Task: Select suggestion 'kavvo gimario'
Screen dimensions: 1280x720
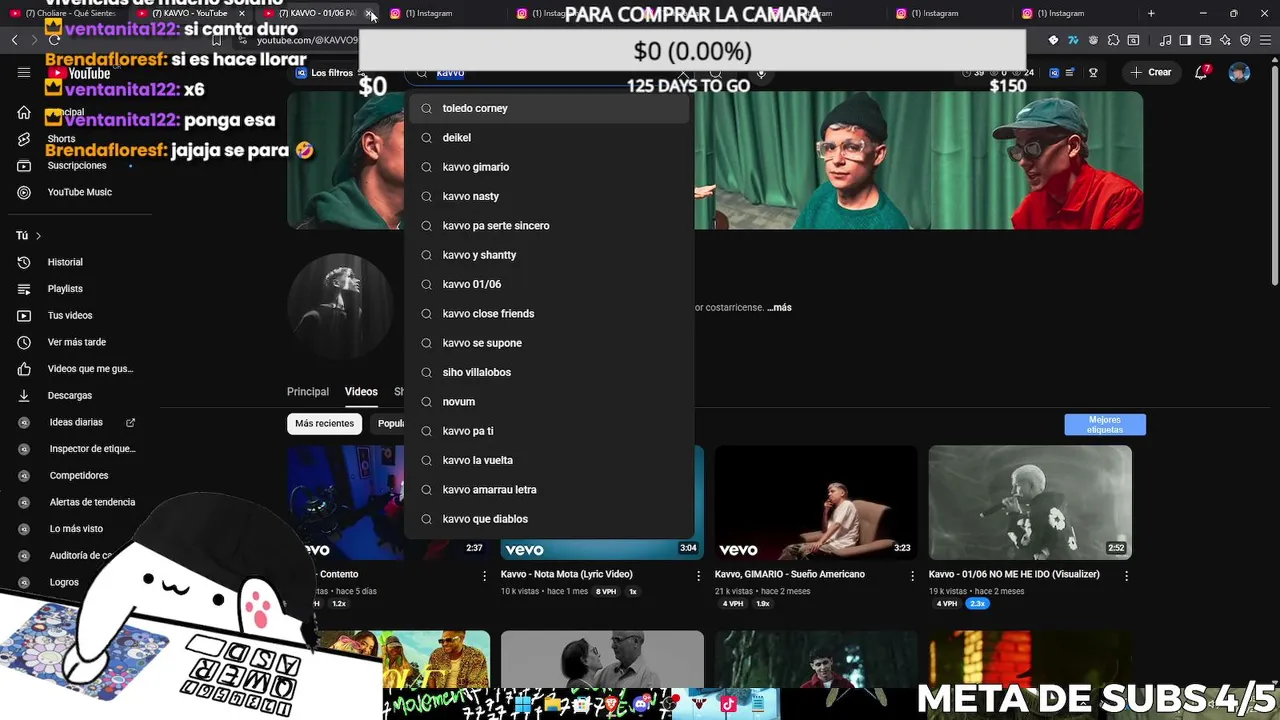Action: click(x=549, y=167)
